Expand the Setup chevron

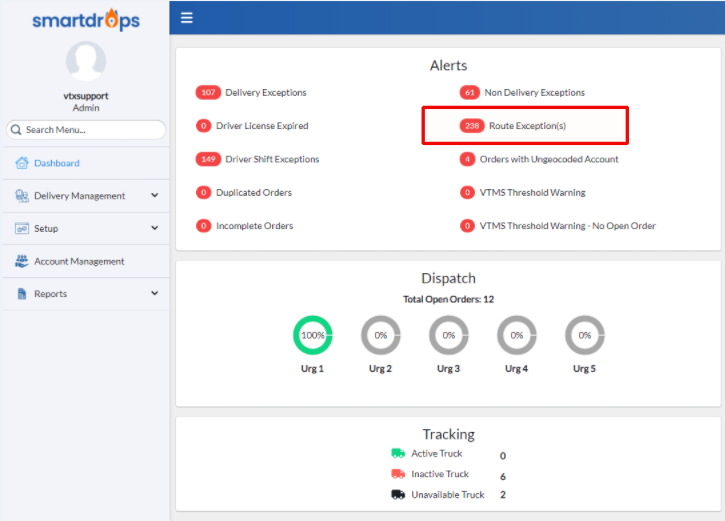tap(154, 228)
